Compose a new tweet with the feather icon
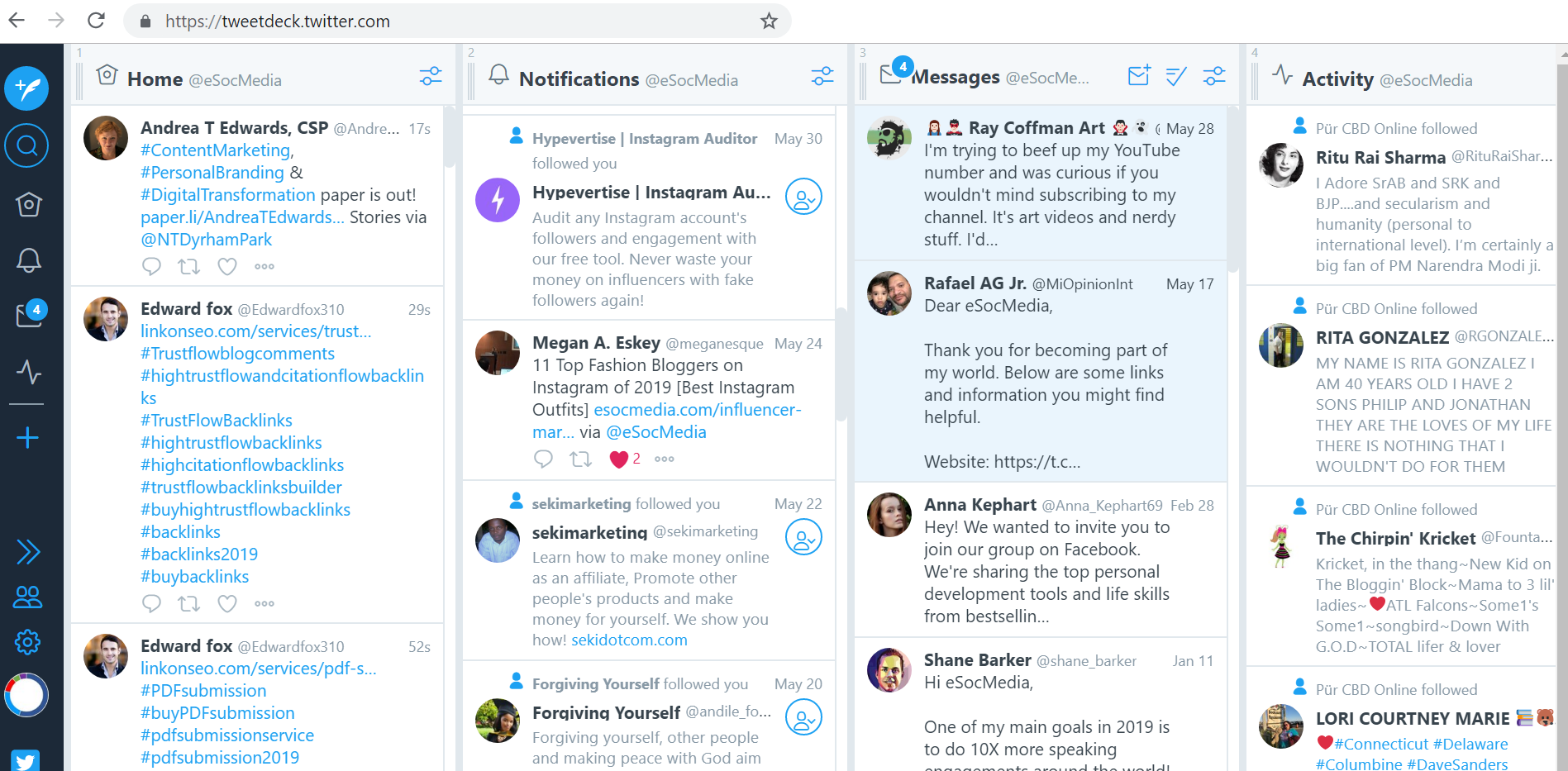Screen dimensions: 1568x771 pyautogui.click(x=27, y=88)
